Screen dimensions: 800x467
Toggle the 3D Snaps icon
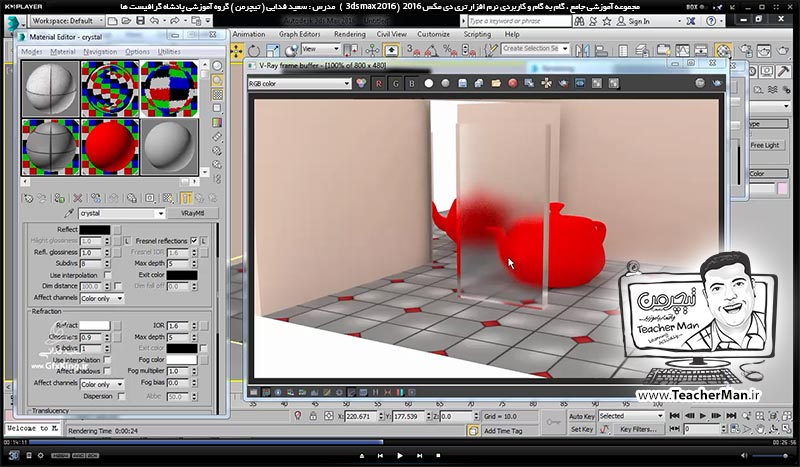click(x=413, y=50)
